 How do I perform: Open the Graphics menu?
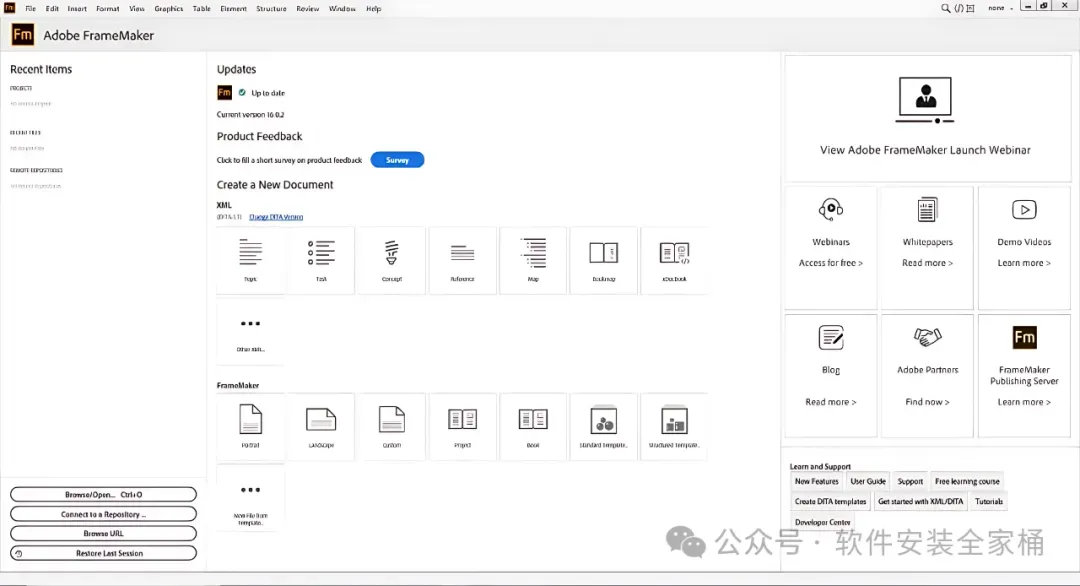click(169, 9)
